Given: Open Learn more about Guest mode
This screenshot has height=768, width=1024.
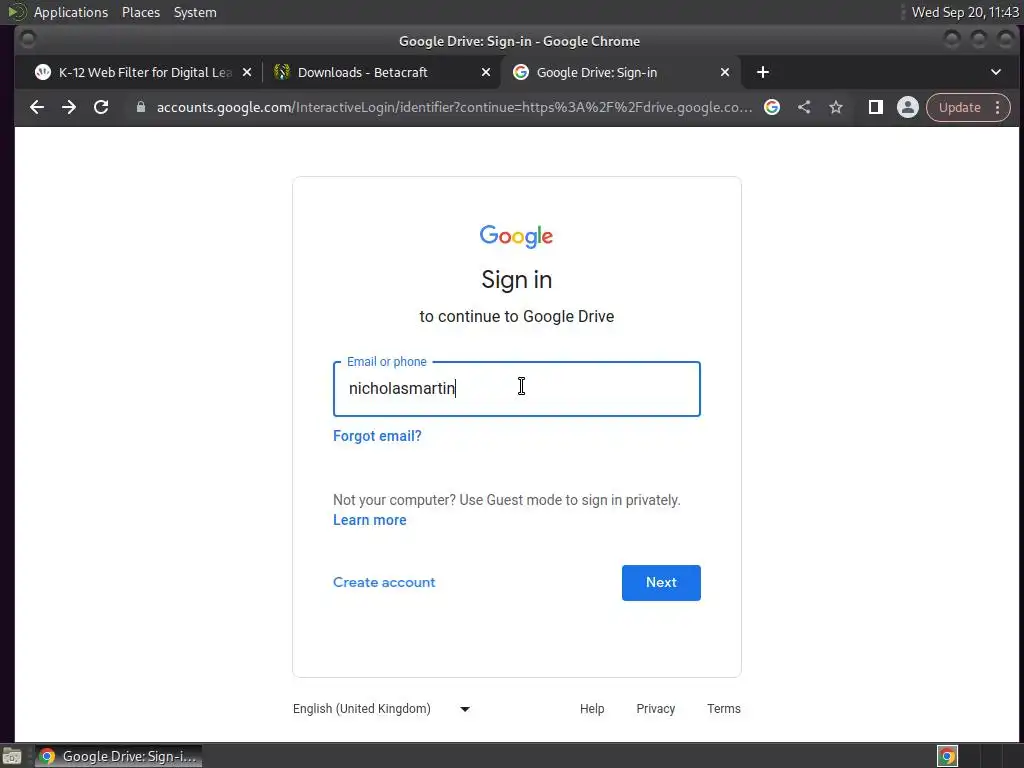Looking at the screenshot, I should [x=370, y=520].
